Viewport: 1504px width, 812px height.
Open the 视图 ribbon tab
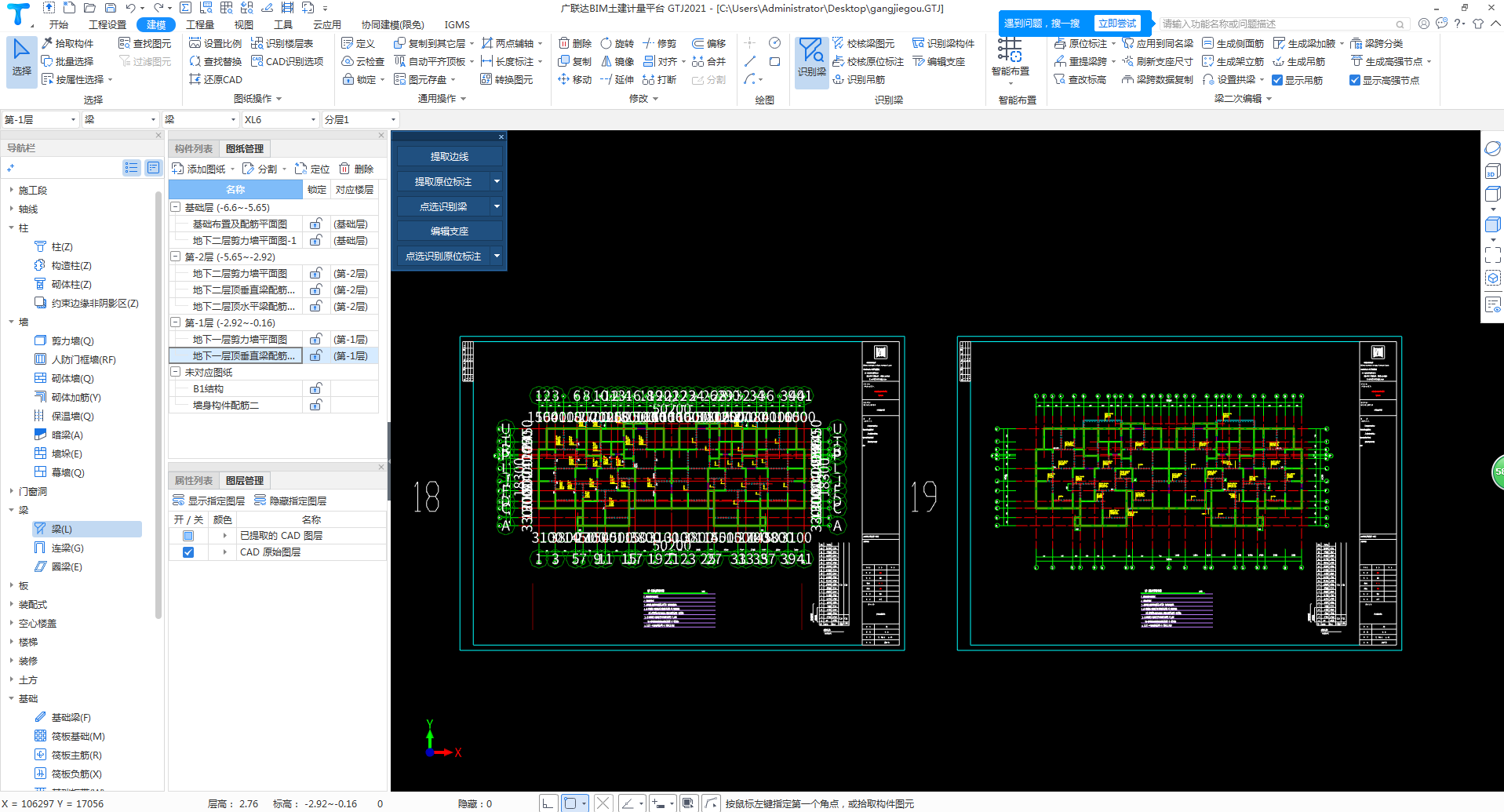click(x=244, y=24)
